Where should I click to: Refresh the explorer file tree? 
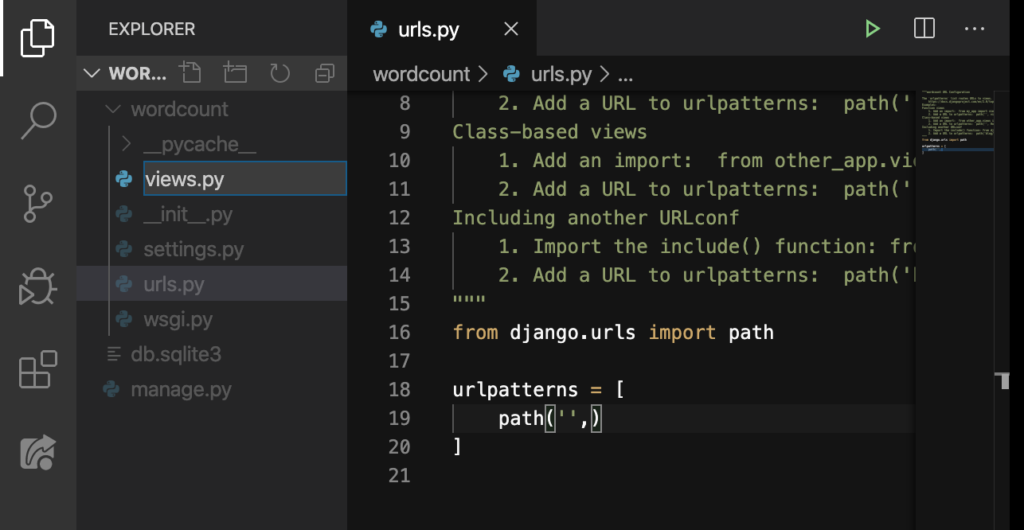(x=280, y=73)
